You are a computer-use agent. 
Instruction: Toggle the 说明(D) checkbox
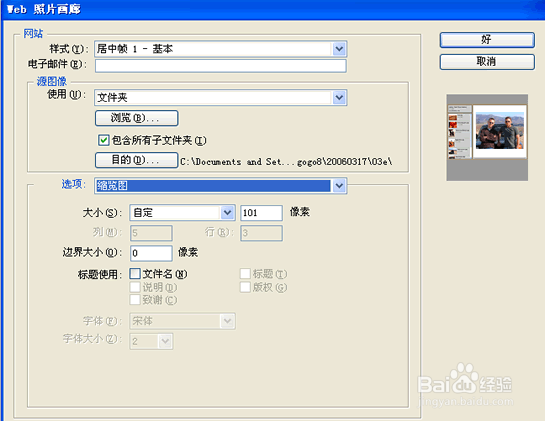coord(135,287)
